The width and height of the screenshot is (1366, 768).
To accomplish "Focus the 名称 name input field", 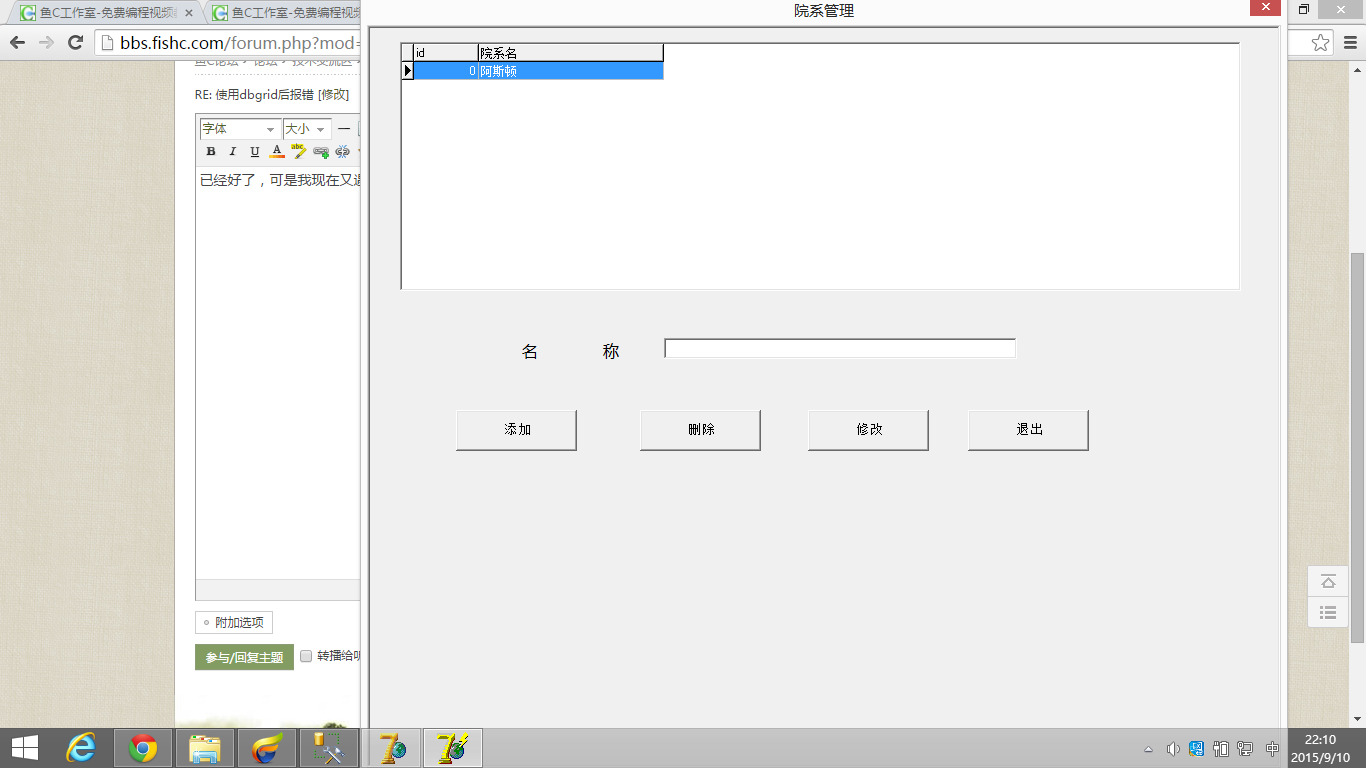I will [x=840, y=348].
